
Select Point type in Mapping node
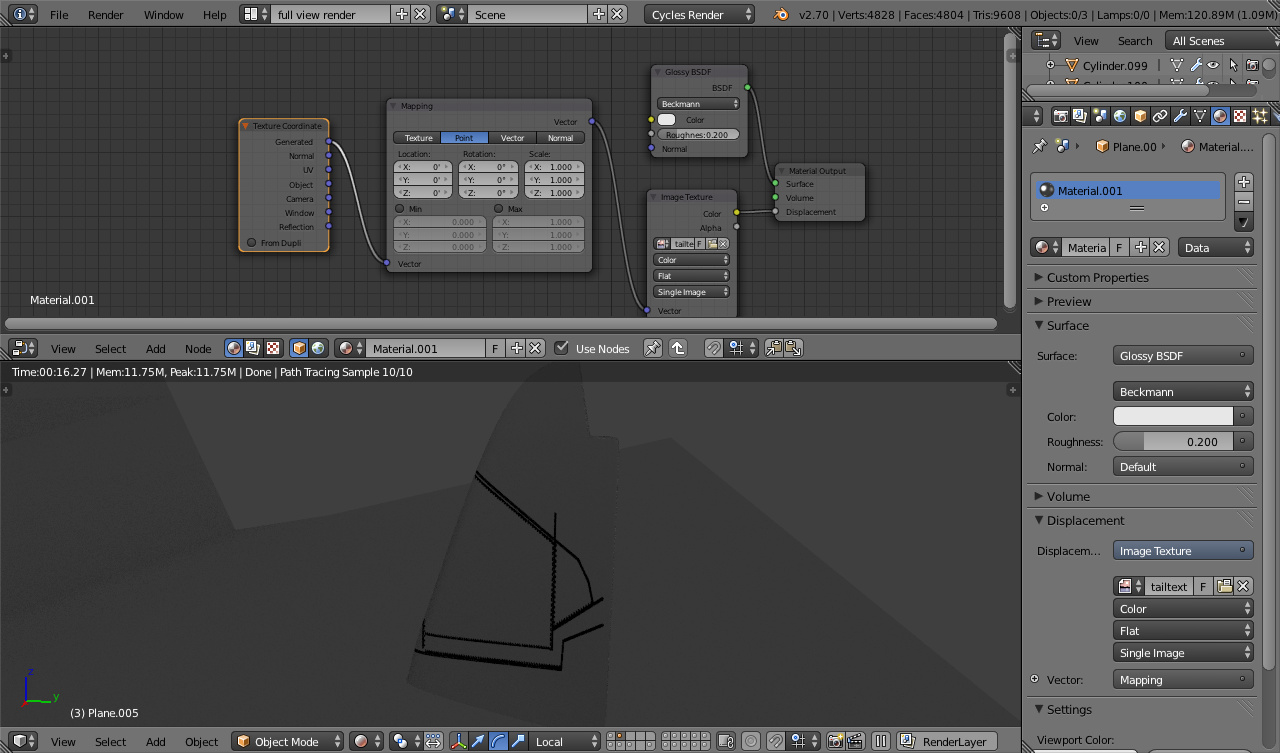(464, 138)
